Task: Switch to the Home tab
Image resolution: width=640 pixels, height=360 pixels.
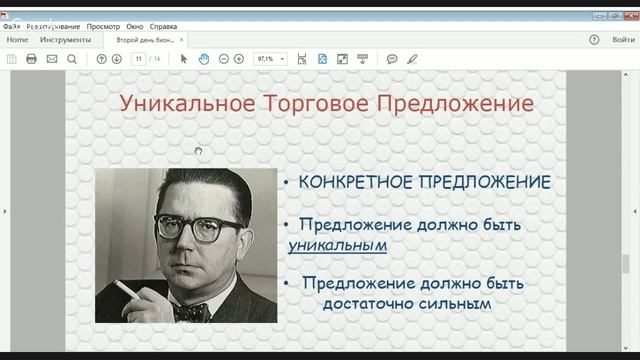Action: 18,40
